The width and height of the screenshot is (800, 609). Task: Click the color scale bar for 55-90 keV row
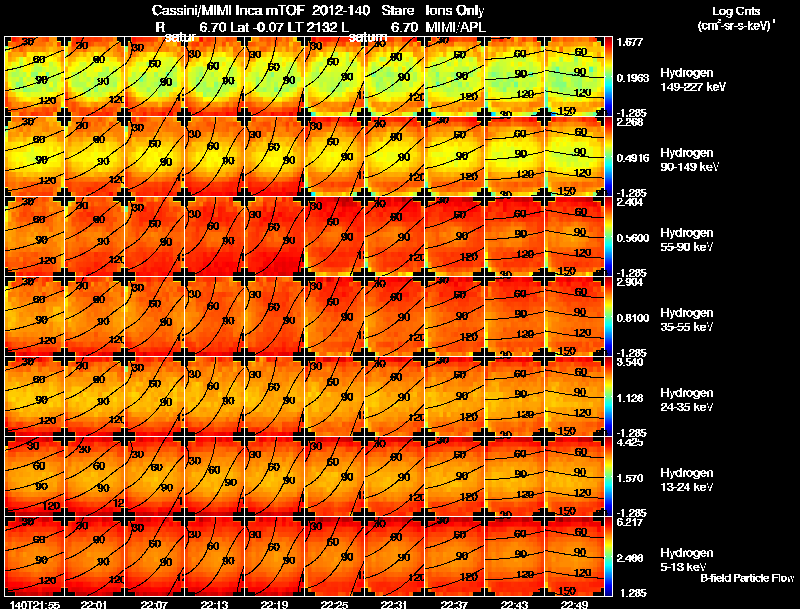608,236
